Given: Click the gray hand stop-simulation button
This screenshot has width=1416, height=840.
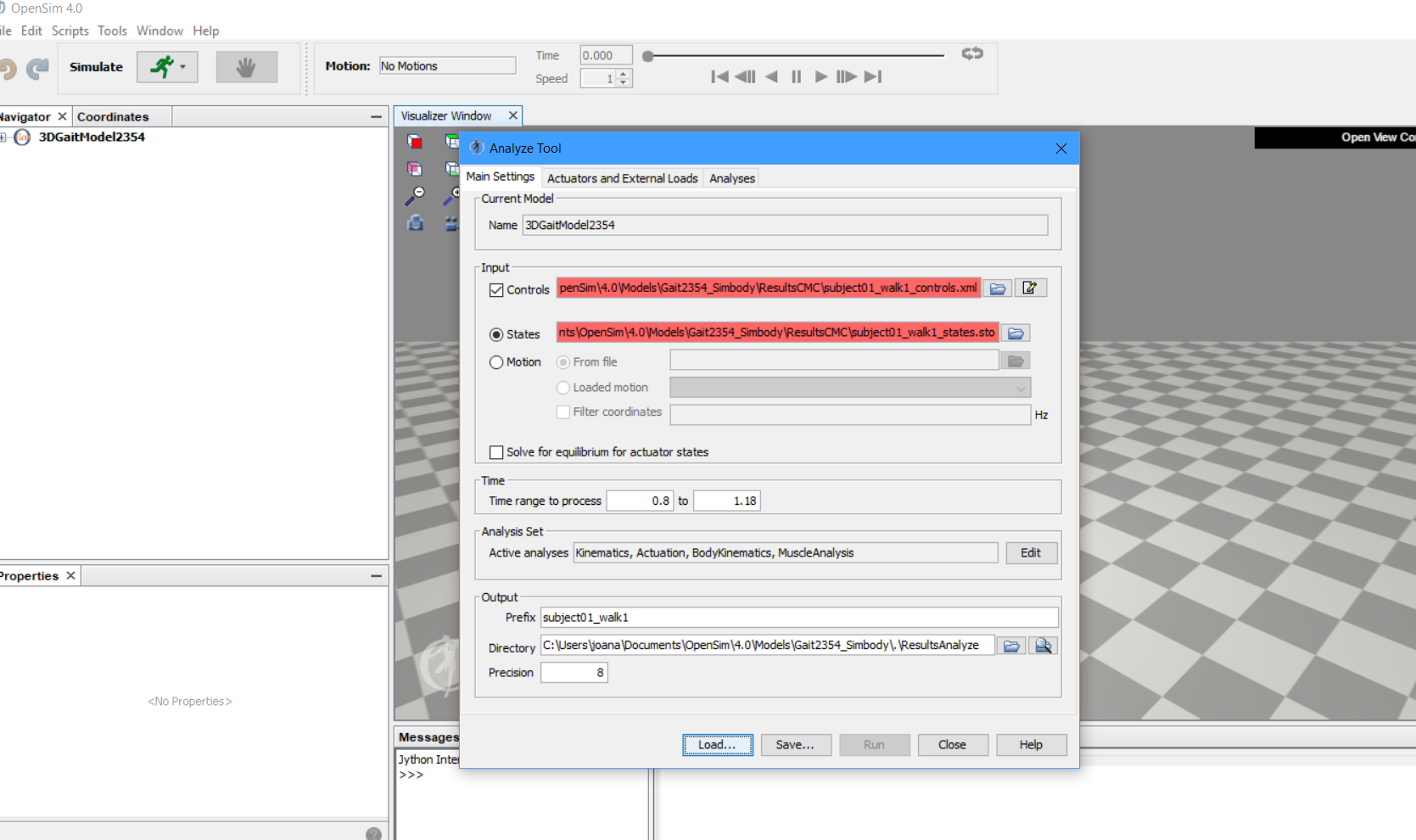Looking at the screenshot, I should point(246,67).
